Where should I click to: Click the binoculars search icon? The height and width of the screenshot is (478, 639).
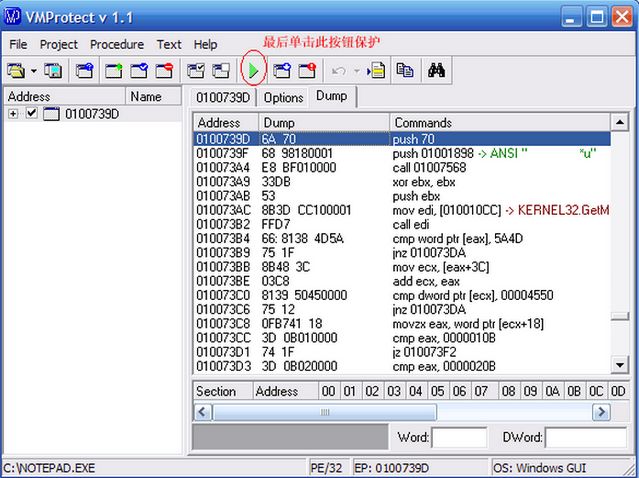click(436, 70)
